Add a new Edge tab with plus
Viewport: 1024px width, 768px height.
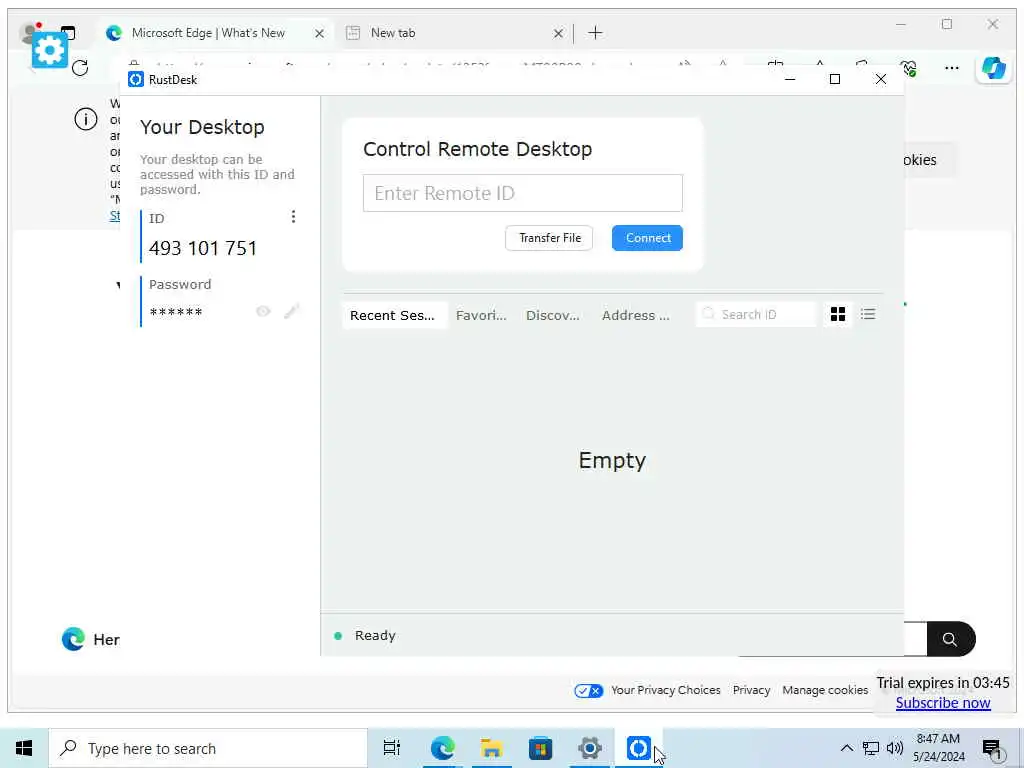click(595, 33)
